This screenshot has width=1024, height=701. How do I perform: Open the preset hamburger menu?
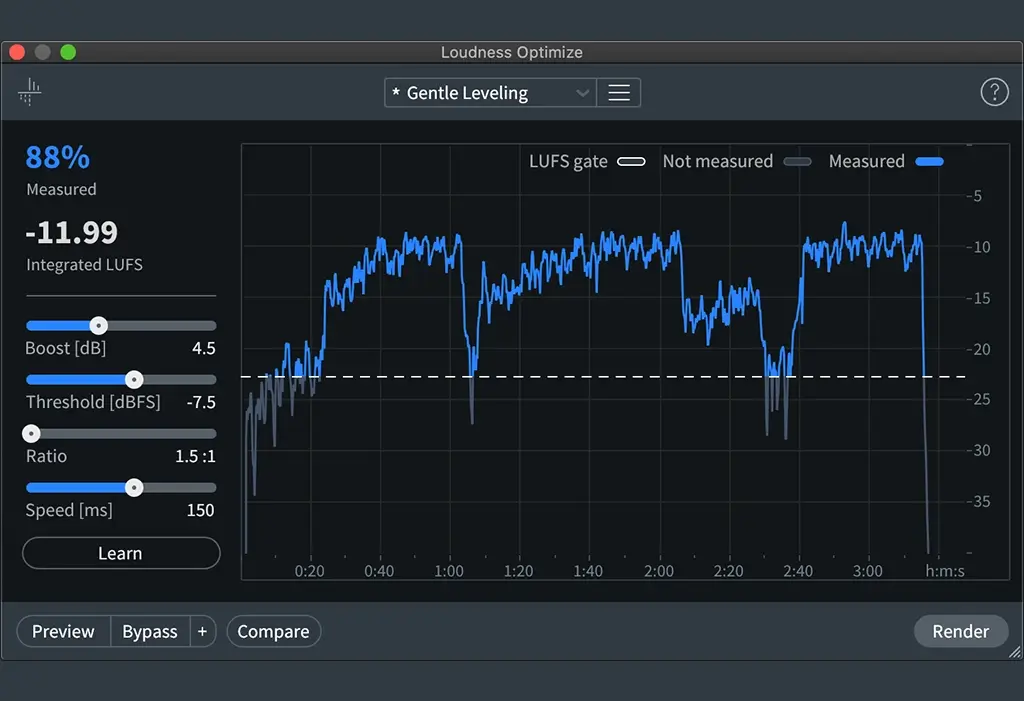pyautogui.click(x=618, y=93)
